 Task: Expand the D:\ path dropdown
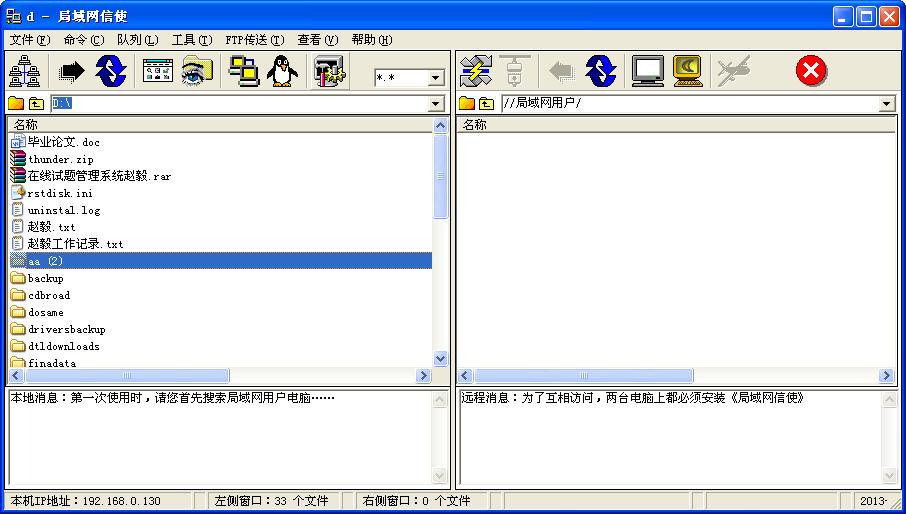click(x=436, y=104)
